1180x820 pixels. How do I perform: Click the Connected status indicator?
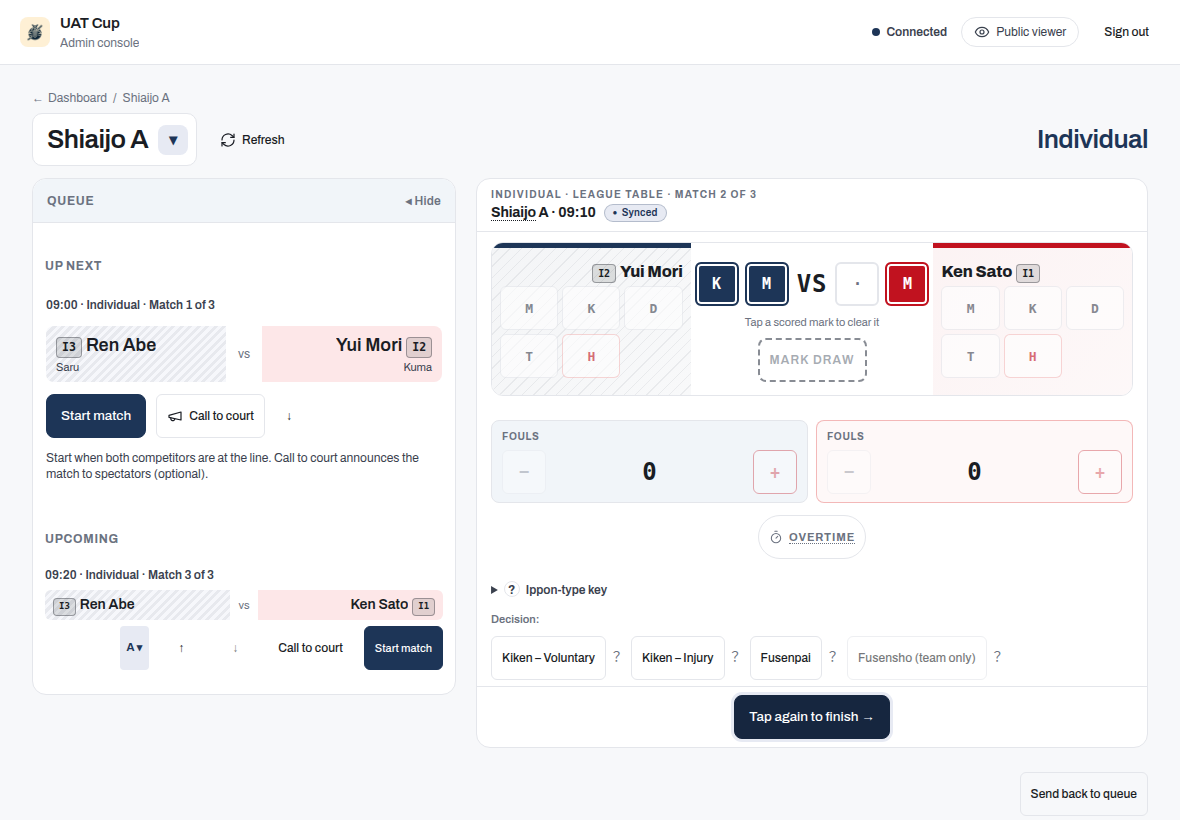coord(909,32)
